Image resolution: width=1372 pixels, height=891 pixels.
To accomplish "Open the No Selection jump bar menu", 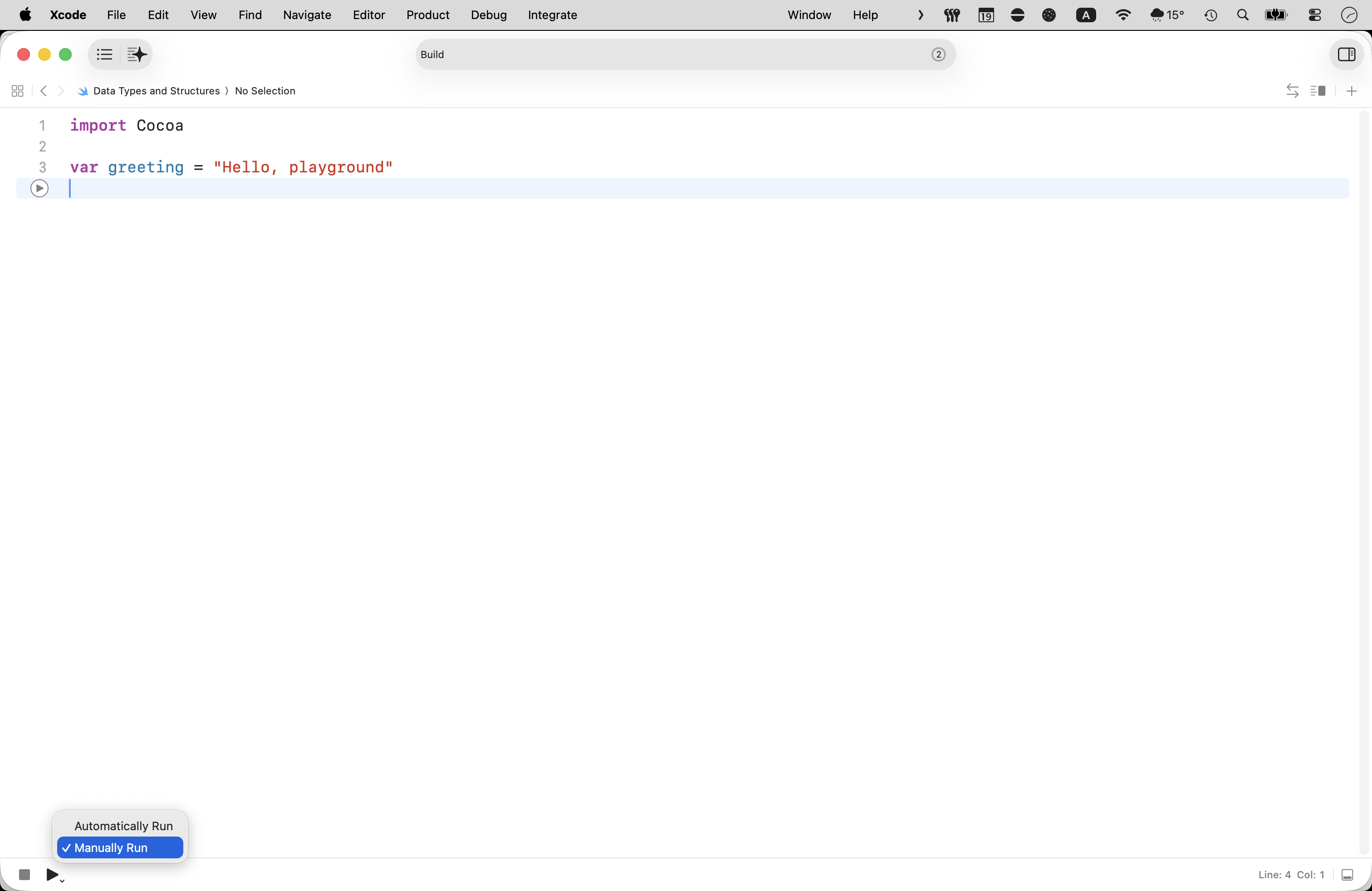I will pos(265,91).
